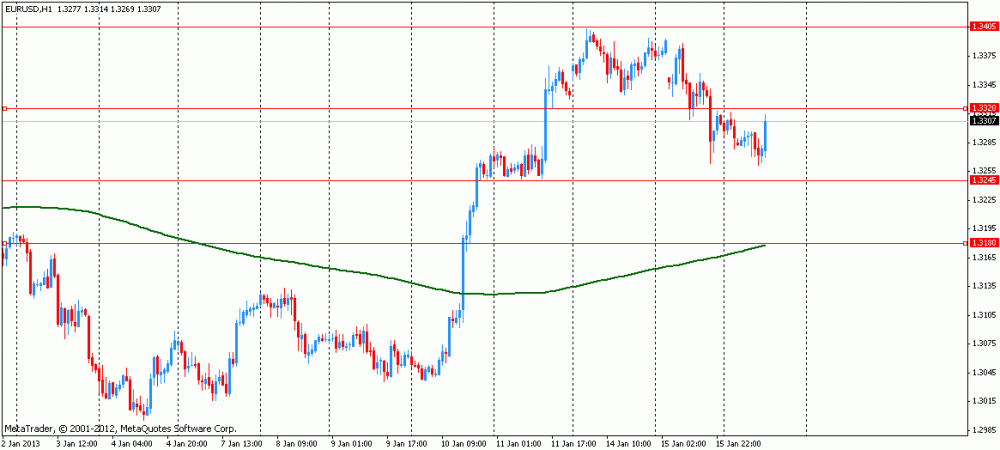Click the 1.3015 value on the price scale
1000x450 pixels.
[983, 401]
